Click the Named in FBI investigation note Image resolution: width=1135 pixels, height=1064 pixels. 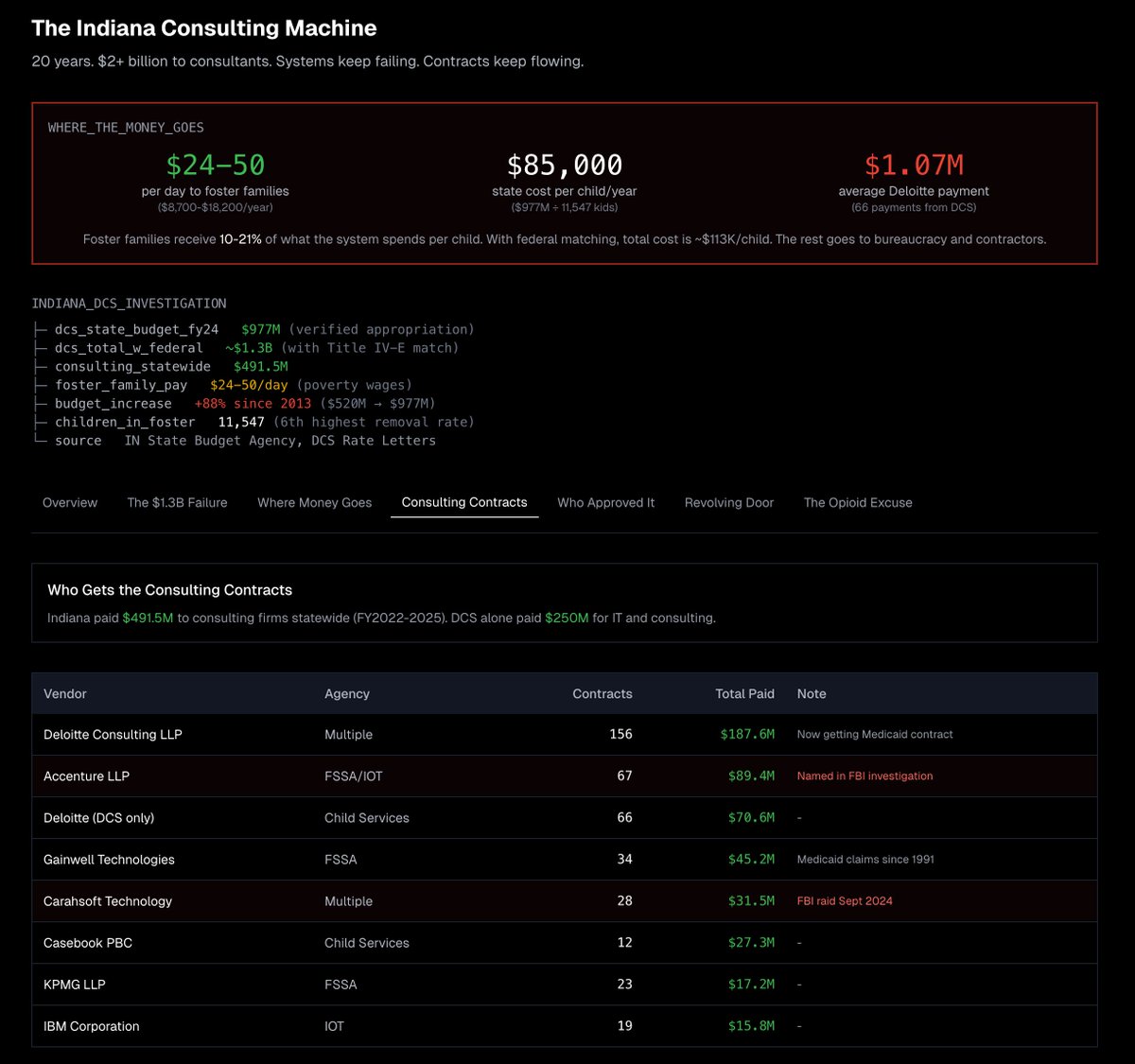864,776
